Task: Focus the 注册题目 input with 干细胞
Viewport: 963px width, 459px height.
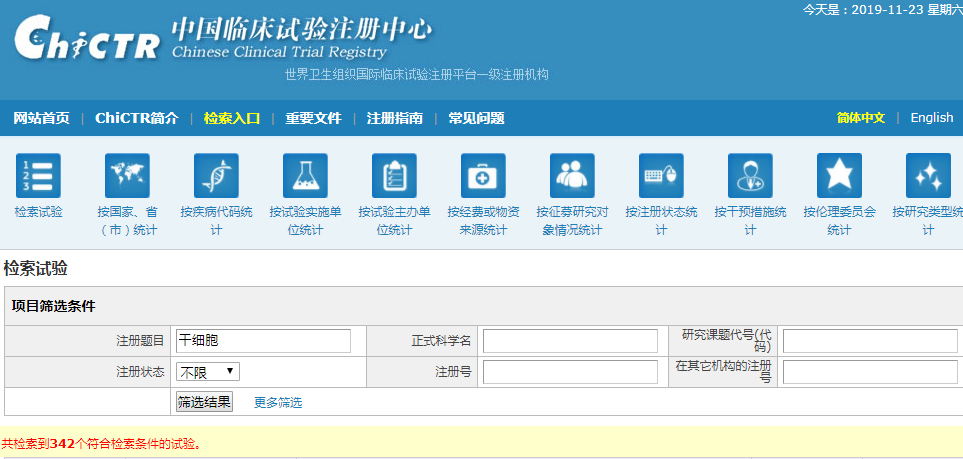Action: (x=263, y=341)
